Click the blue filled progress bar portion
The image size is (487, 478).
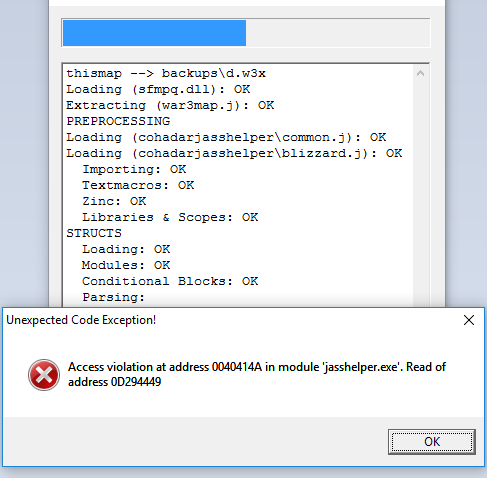[x=154, y=33]
